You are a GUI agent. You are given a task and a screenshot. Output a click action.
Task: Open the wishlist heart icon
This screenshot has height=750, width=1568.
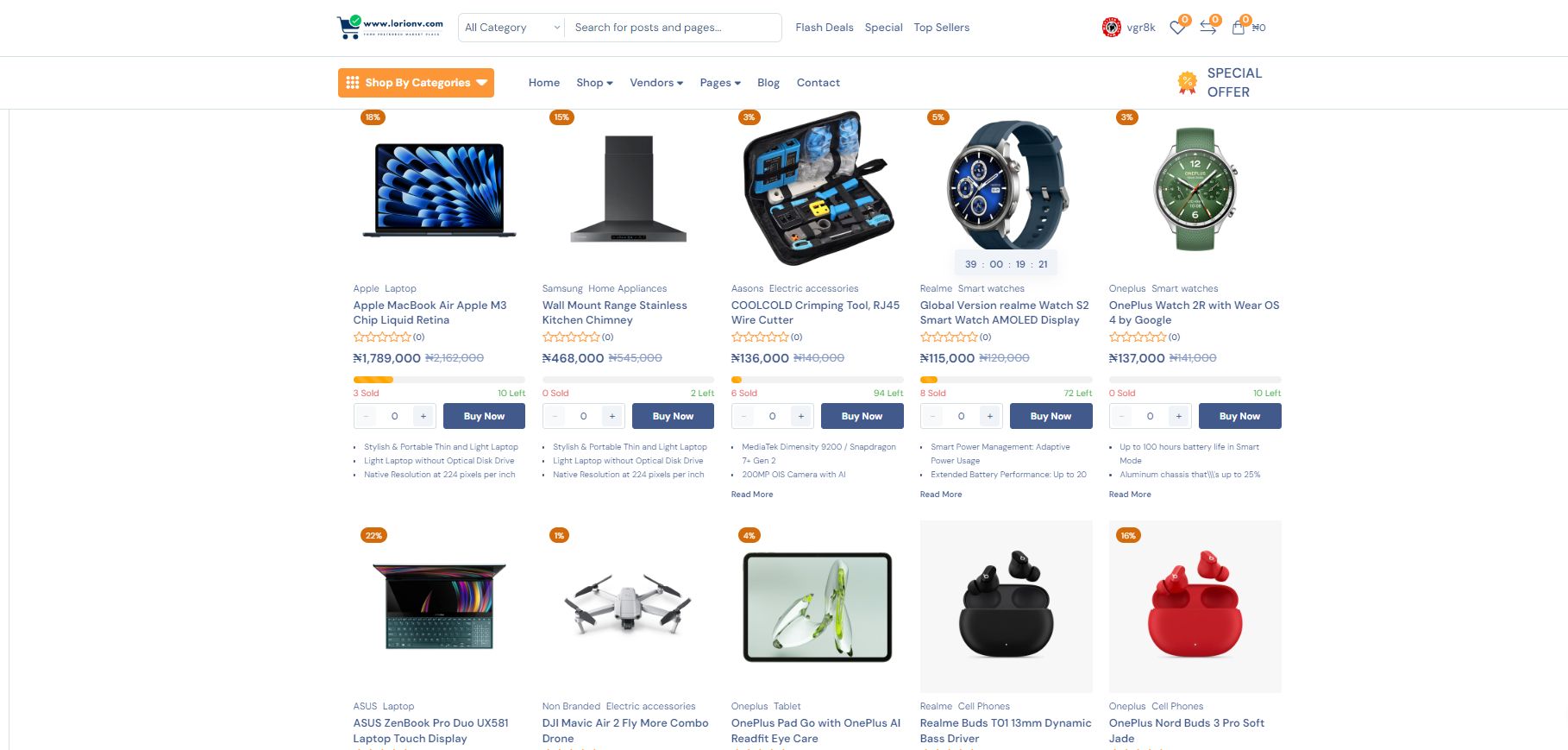tap(1177, 28)
